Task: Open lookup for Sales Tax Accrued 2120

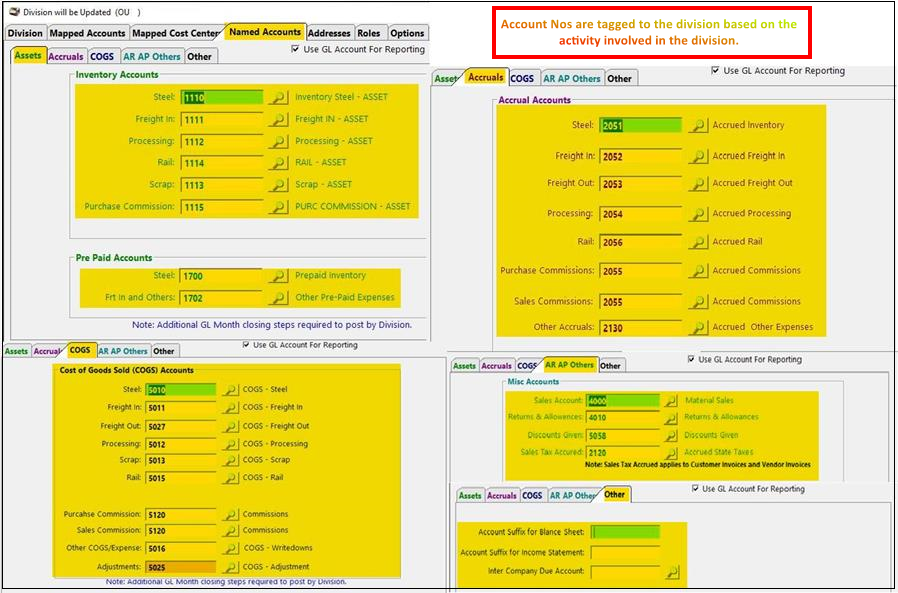Action: tap(671, 453)
